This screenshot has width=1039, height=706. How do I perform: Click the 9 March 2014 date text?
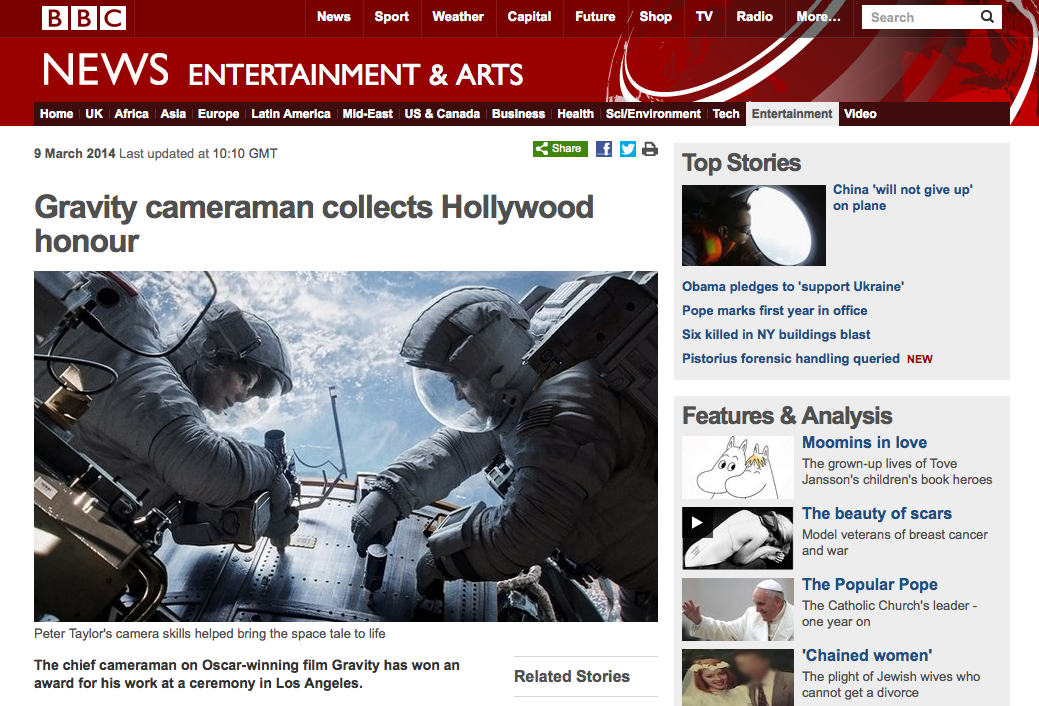tap(75, 153)
